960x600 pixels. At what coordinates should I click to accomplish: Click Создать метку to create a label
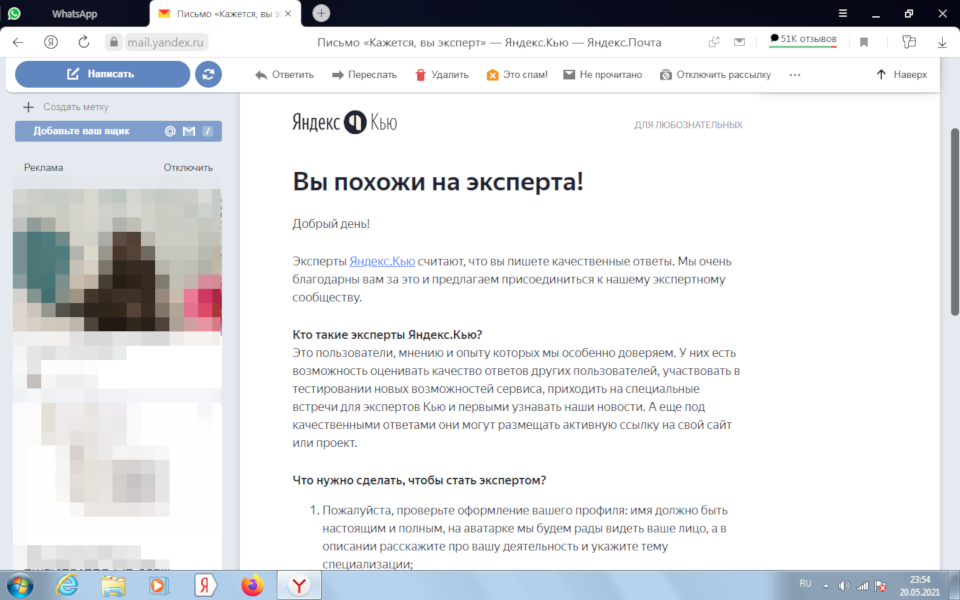point(66,107)
